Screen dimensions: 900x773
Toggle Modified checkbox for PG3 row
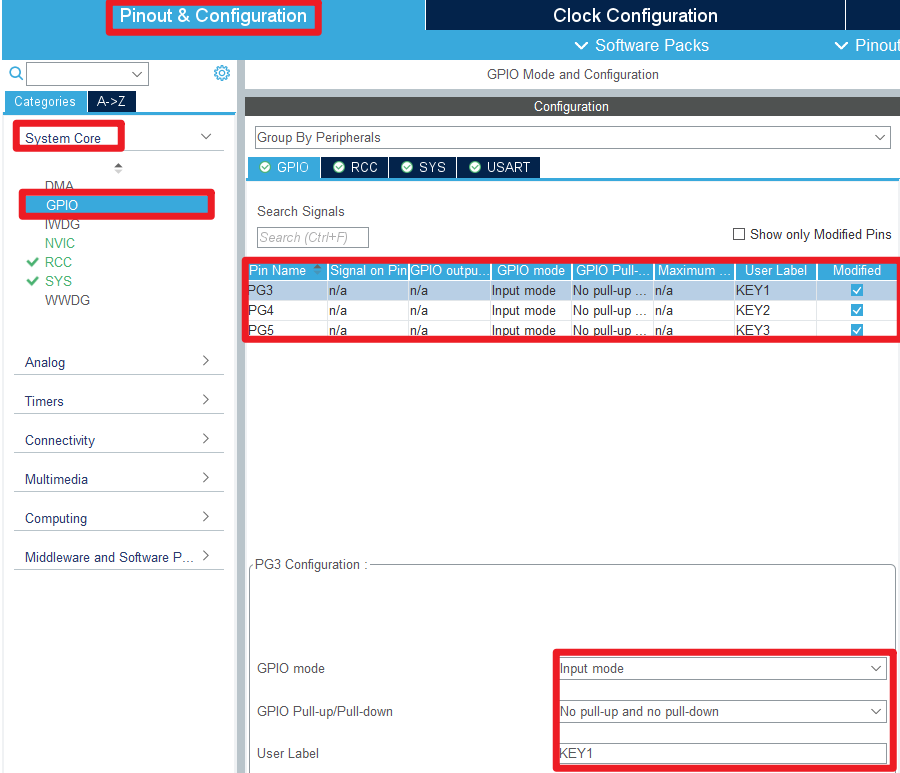tap(856, 290)
